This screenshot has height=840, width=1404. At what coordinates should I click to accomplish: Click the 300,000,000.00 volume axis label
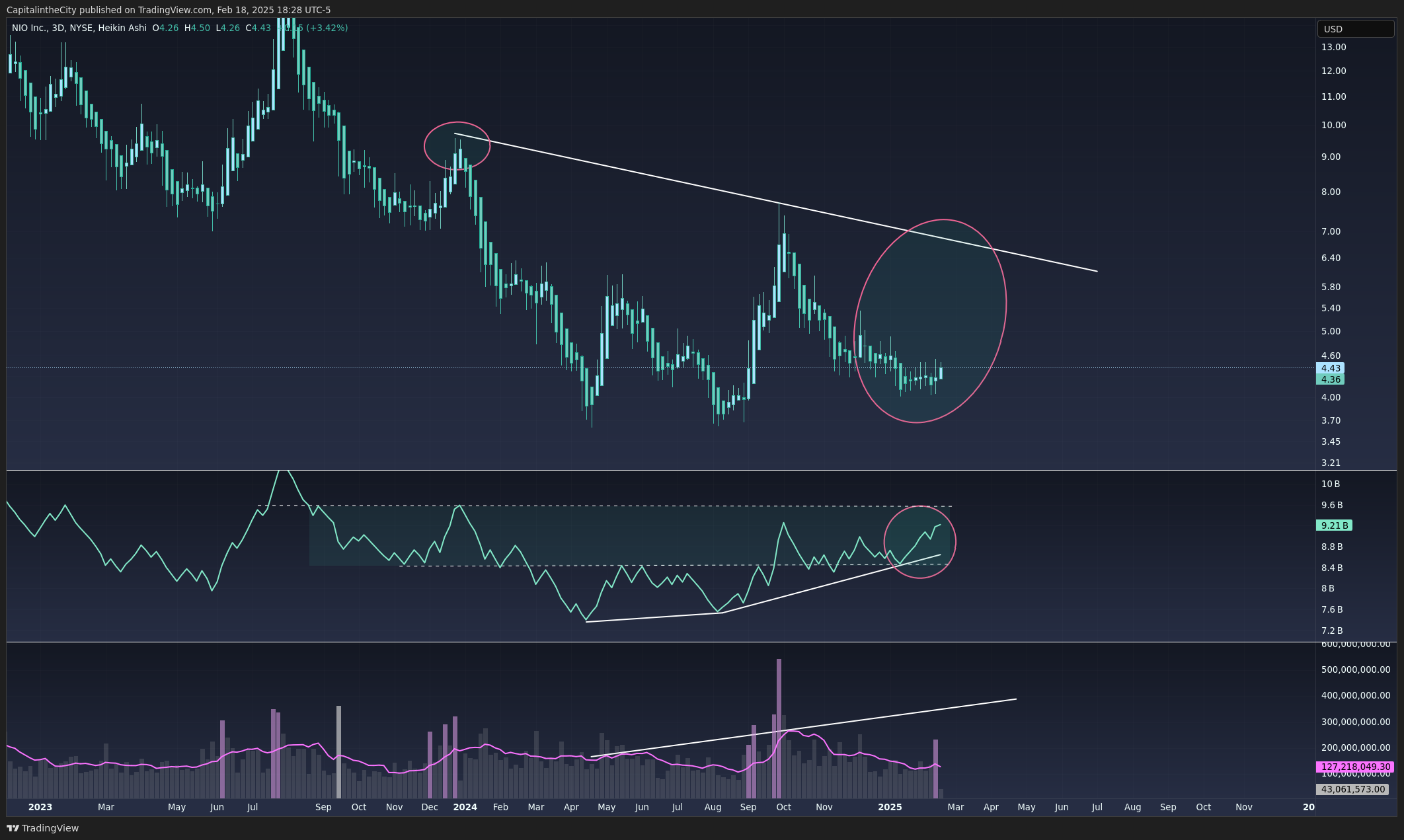coord(1356,722)
